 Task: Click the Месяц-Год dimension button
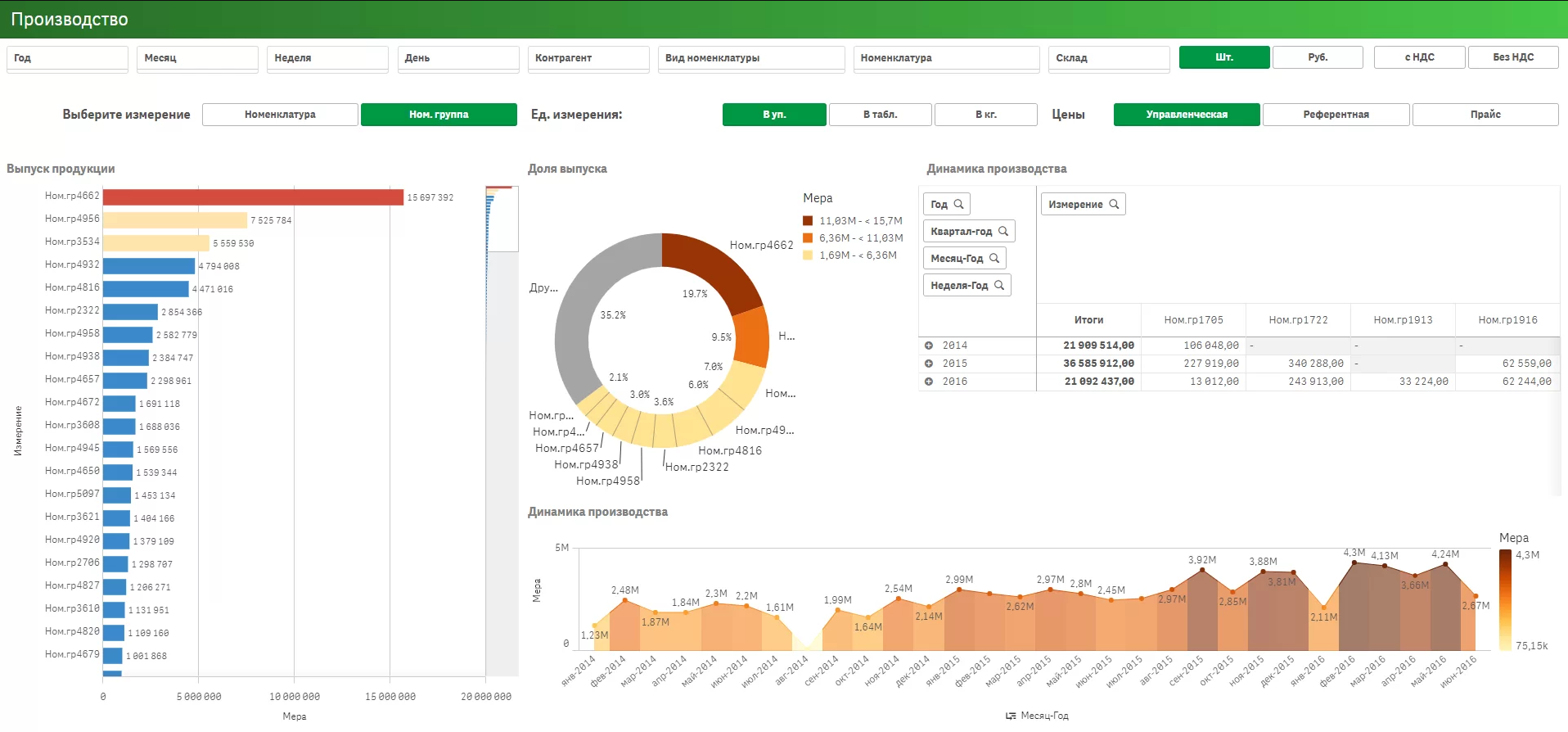[x=964, y=259]
